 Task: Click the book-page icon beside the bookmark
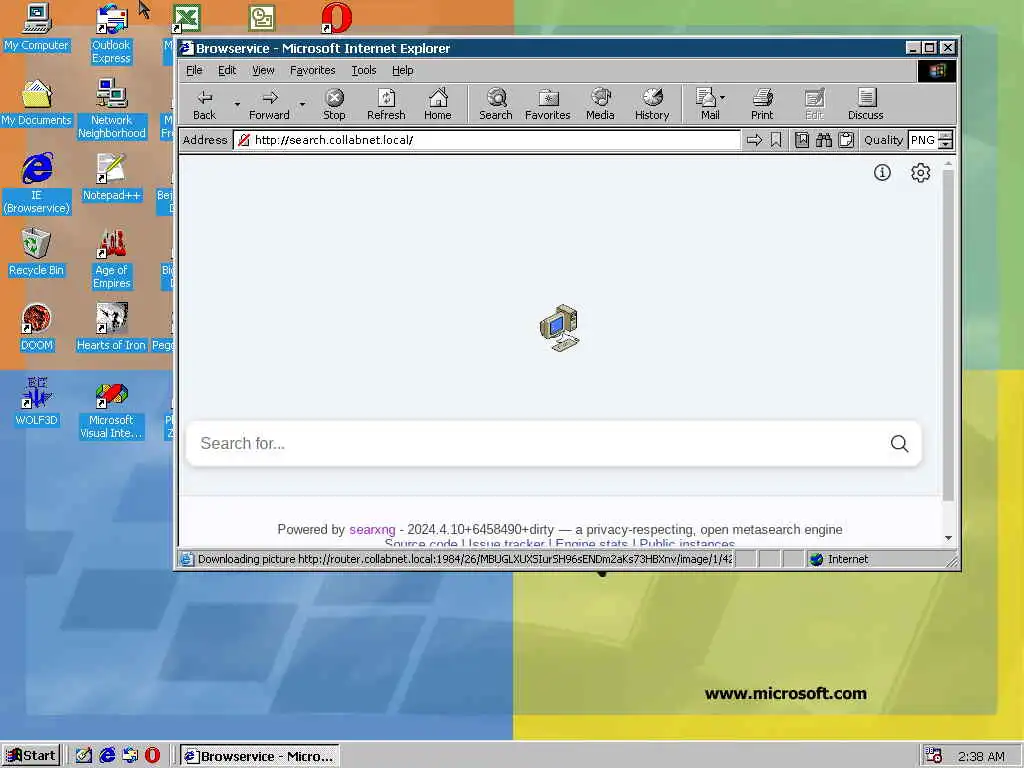click(x=802, y=140)
